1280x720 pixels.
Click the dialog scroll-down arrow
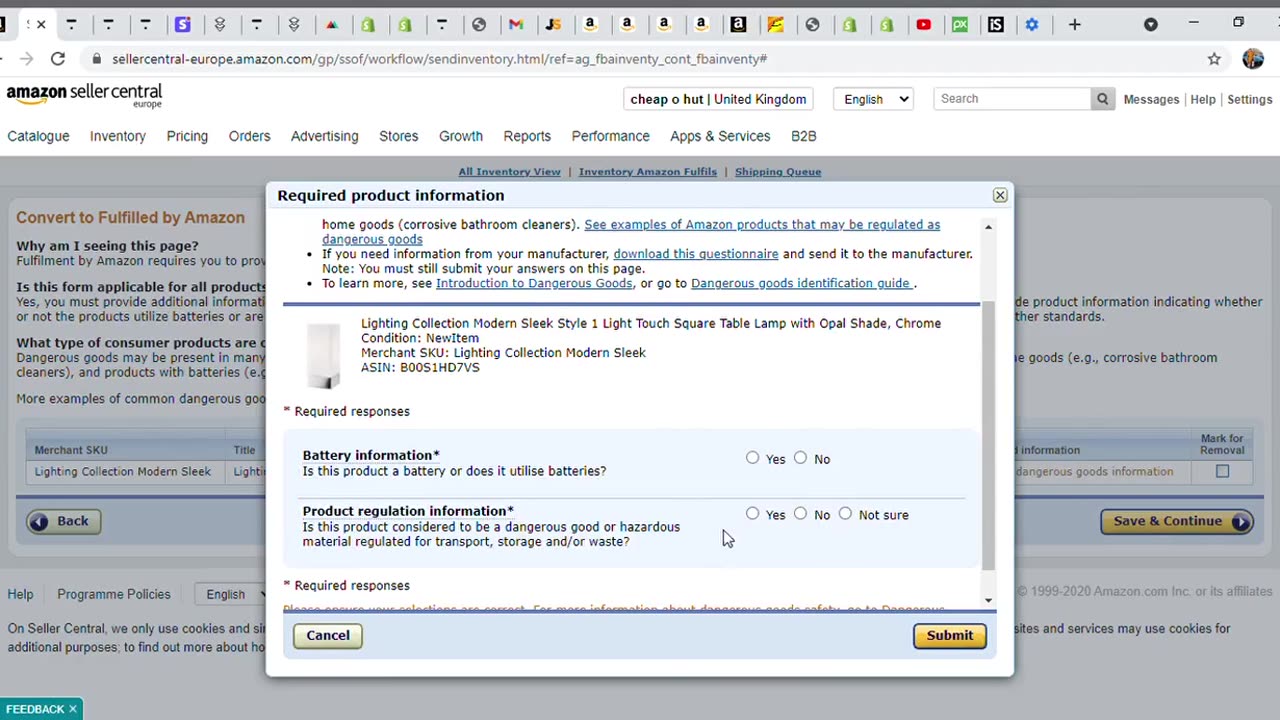988,600
